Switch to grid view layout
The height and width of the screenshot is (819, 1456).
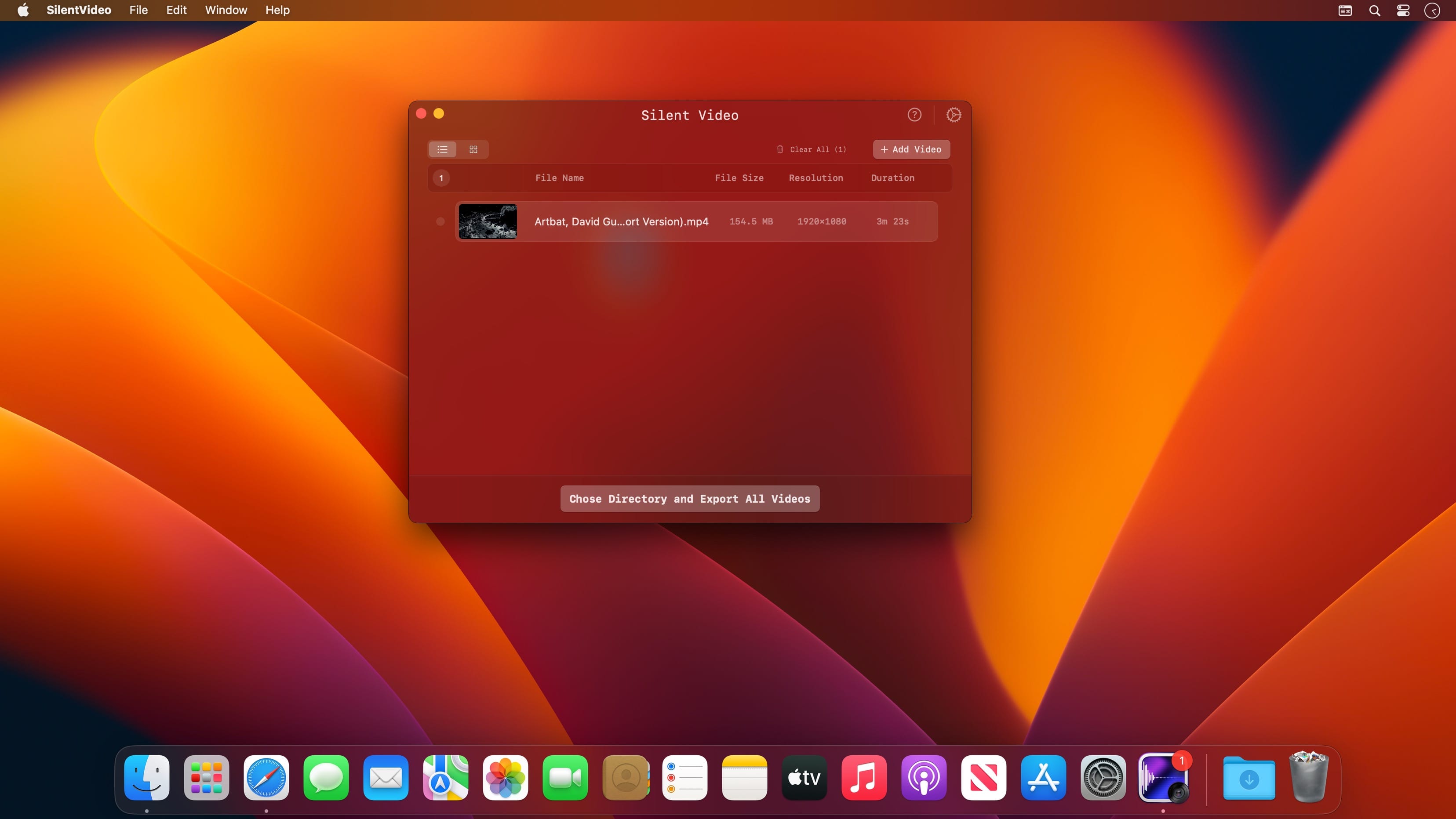pyautogui.click(x=473, y=149)
